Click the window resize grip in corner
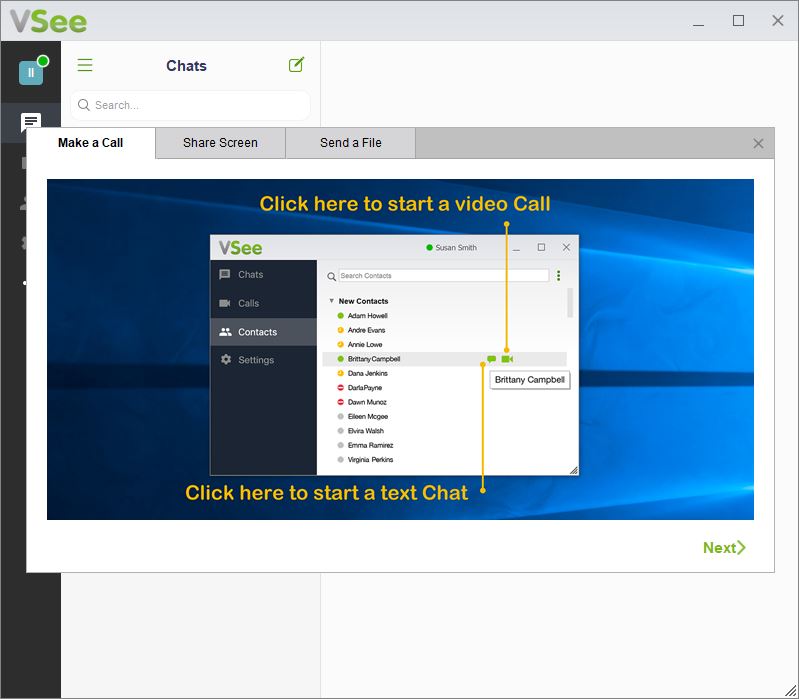The width and height of the screenshot is (799, 699). click(x=790, y=691)
